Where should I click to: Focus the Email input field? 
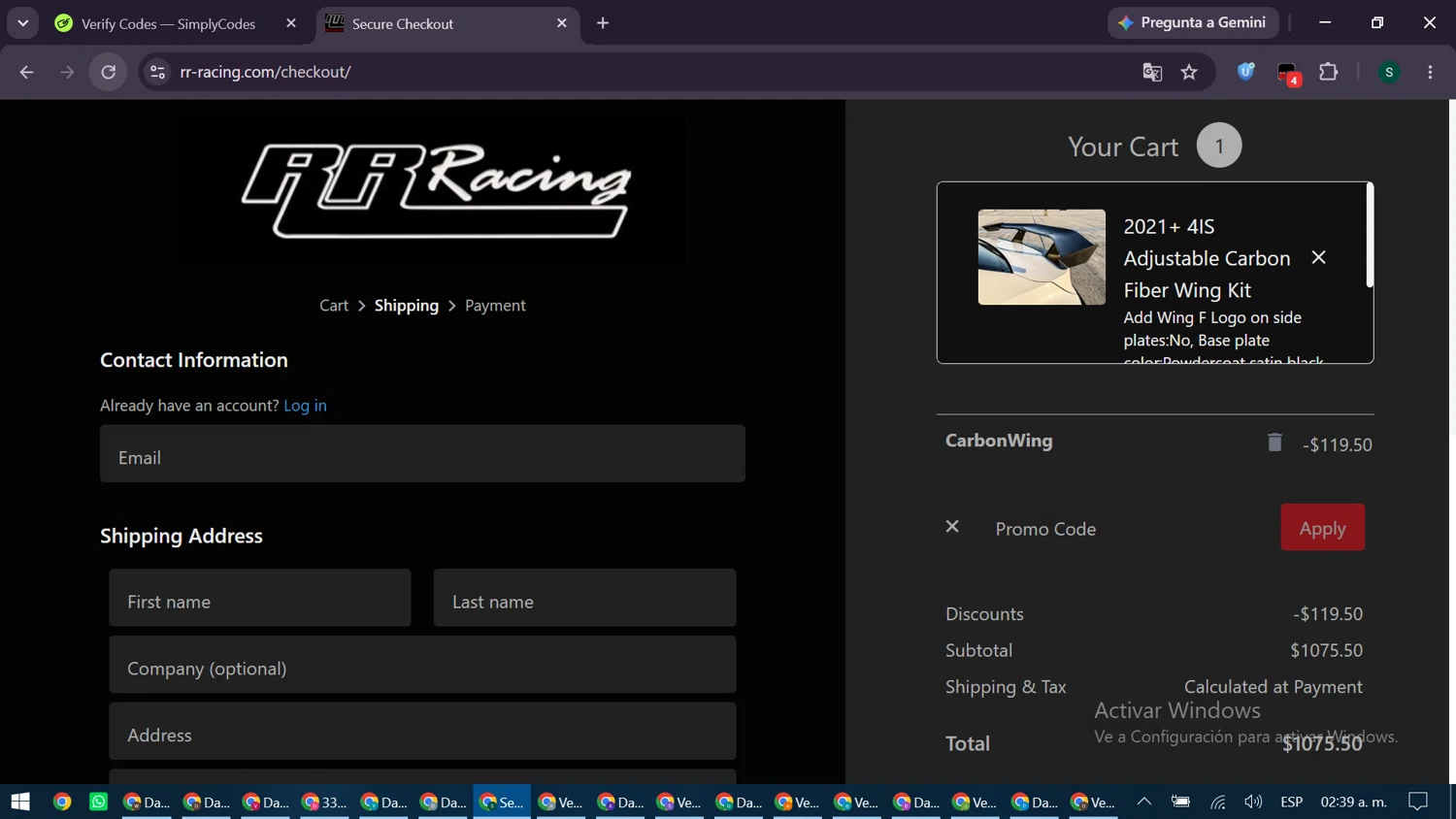pyautogui.click(x=422, y=453)
